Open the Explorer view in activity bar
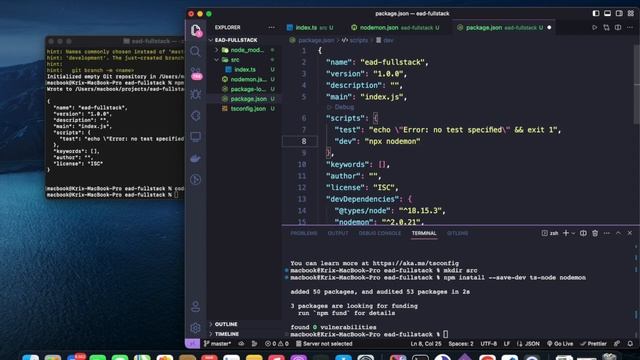 pos(196,31)
